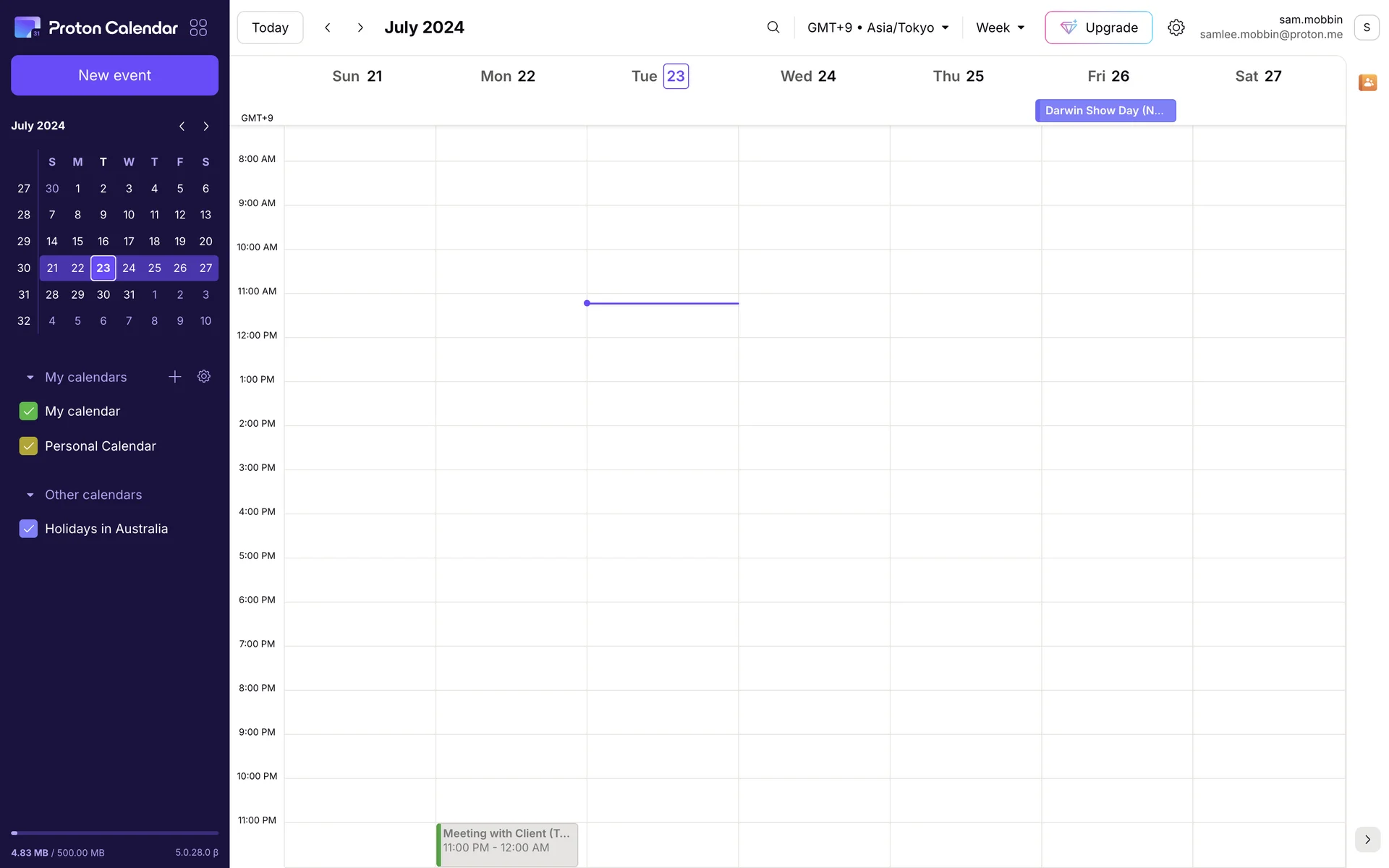
Task: Hide Holidays in Australia calendar
Action: 28,529
